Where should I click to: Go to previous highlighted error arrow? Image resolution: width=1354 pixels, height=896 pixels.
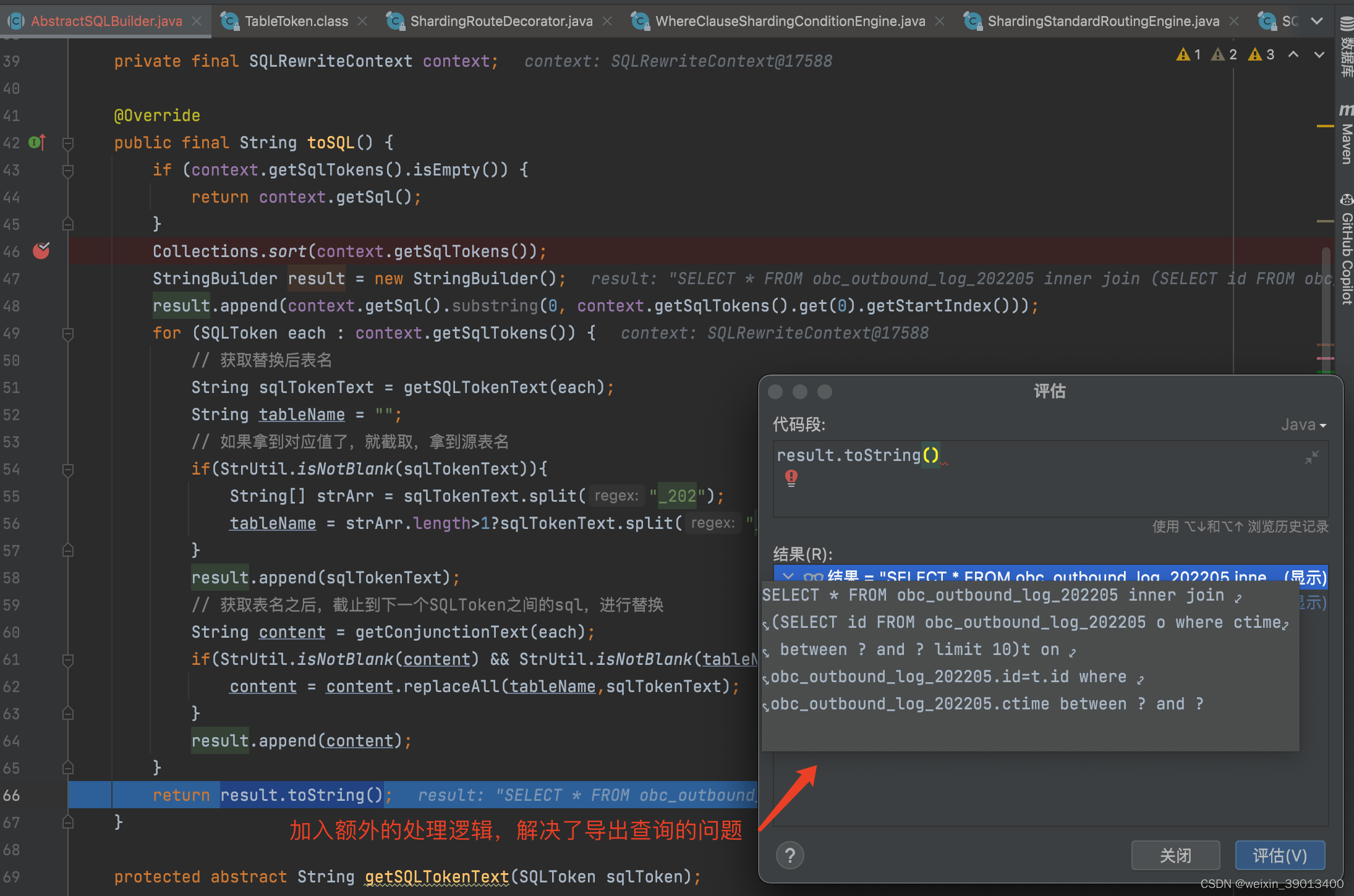tap(1293, 54)
